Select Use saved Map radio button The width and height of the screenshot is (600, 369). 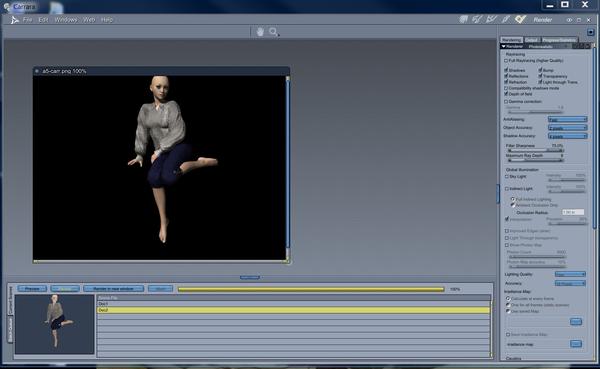point(508,311)
